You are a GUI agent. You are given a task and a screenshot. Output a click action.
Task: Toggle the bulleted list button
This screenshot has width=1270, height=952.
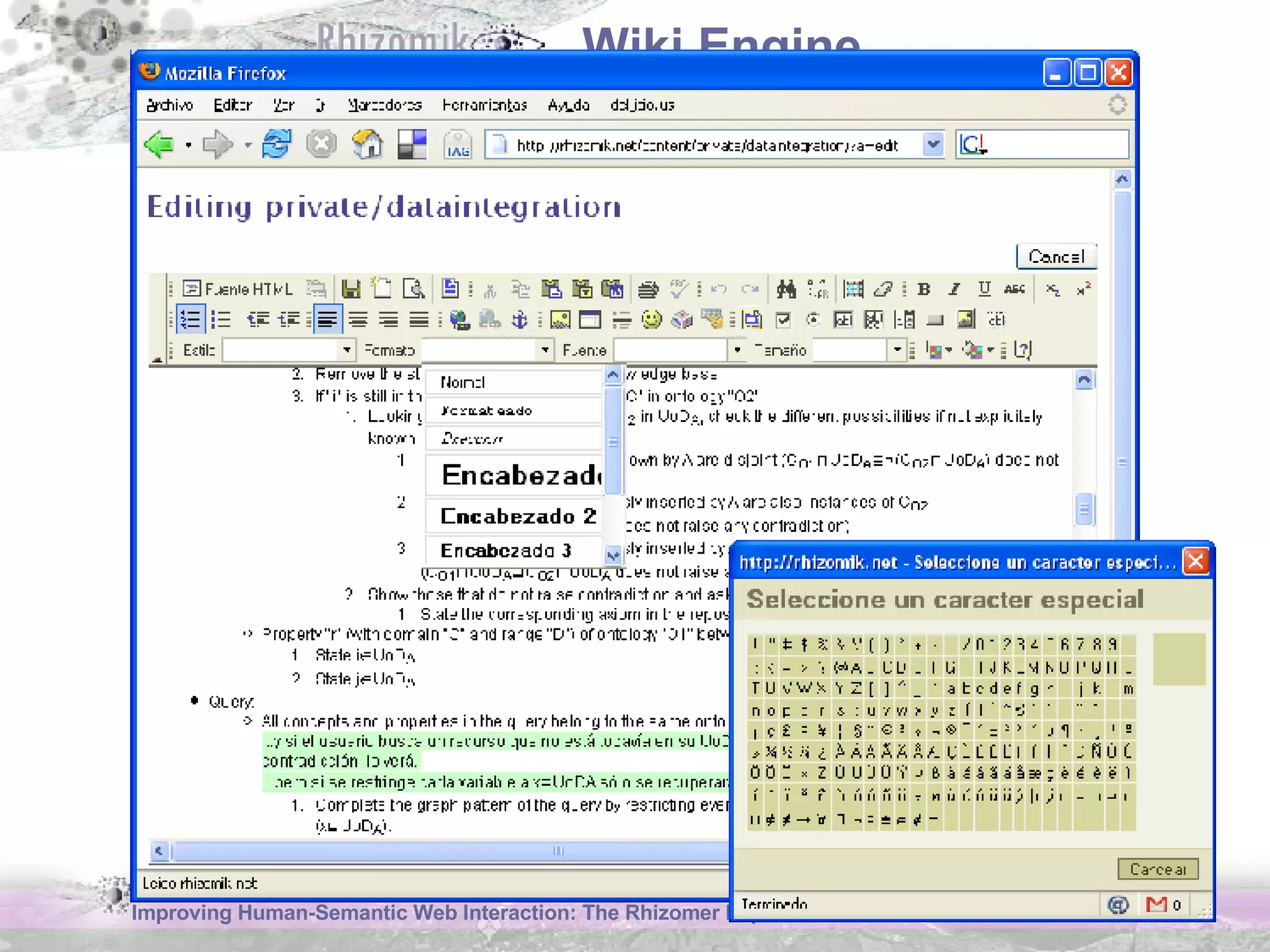click(221, 320)
